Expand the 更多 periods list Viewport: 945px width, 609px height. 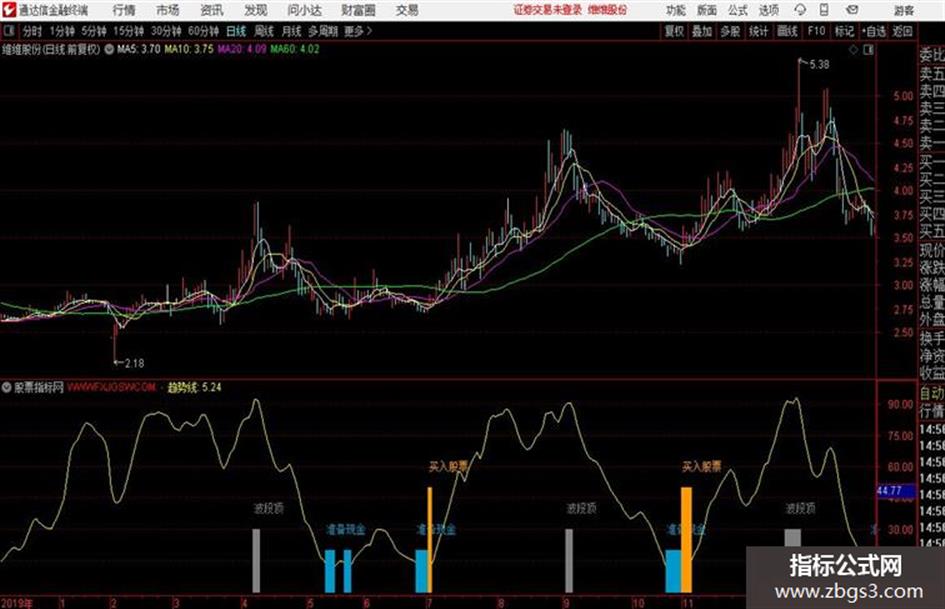[358, 31]
